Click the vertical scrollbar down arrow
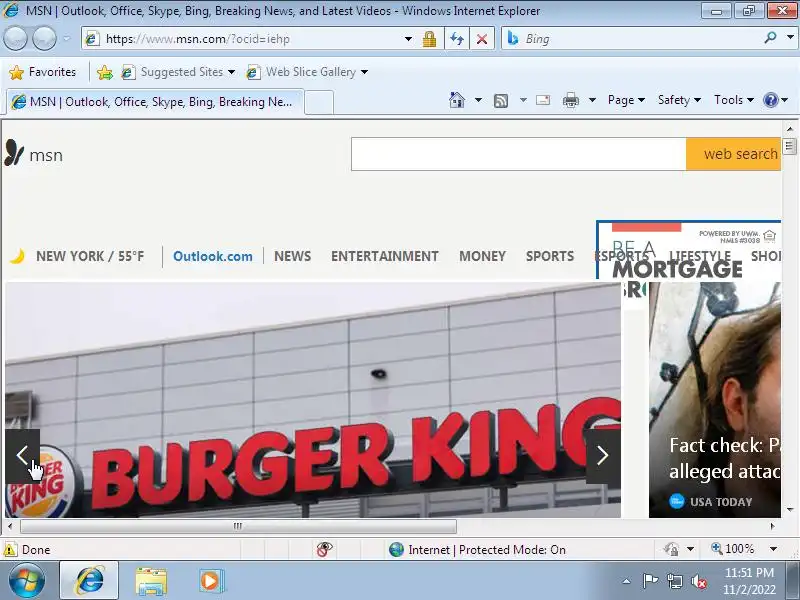 click(x=790, y=509)
